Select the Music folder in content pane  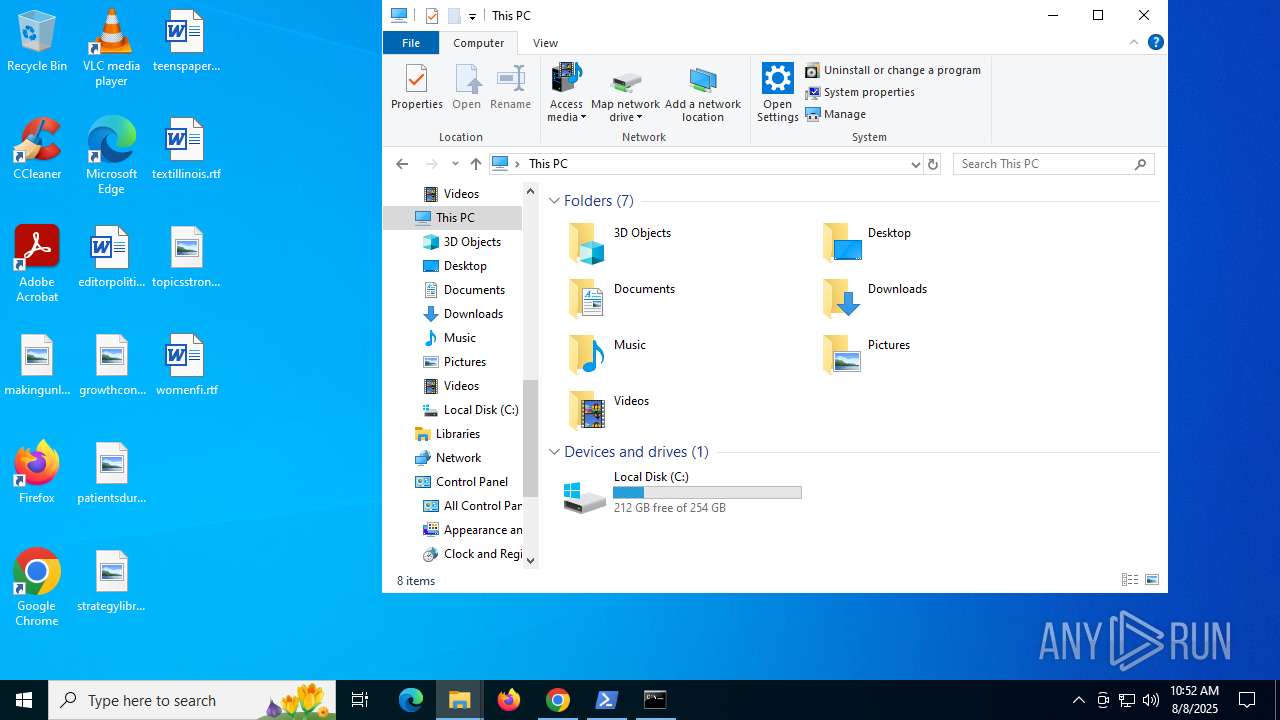pyautogui.click(x=607, y=355)
